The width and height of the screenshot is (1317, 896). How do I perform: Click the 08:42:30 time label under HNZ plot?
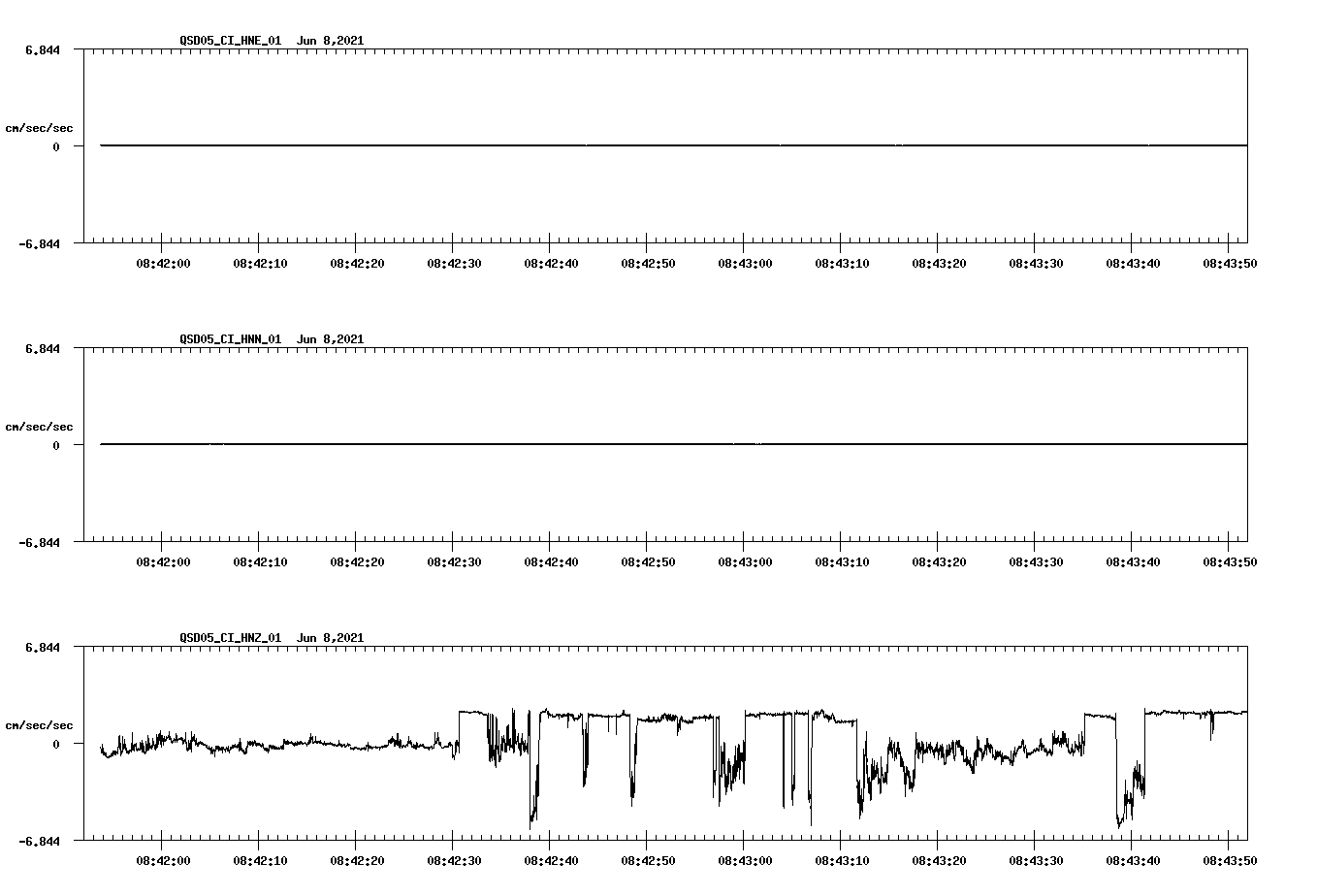tap(454, 860)
